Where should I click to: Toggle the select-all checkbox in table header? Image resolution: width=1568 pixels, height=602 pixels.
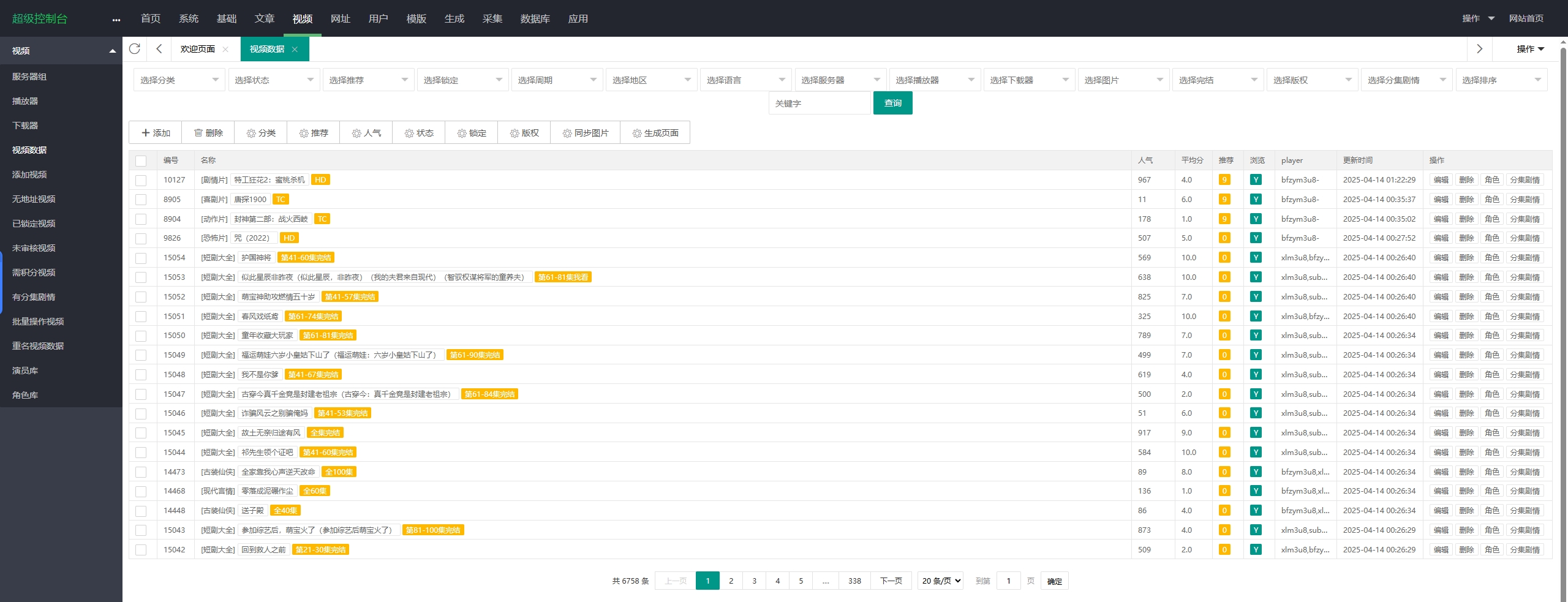point(141,161)
